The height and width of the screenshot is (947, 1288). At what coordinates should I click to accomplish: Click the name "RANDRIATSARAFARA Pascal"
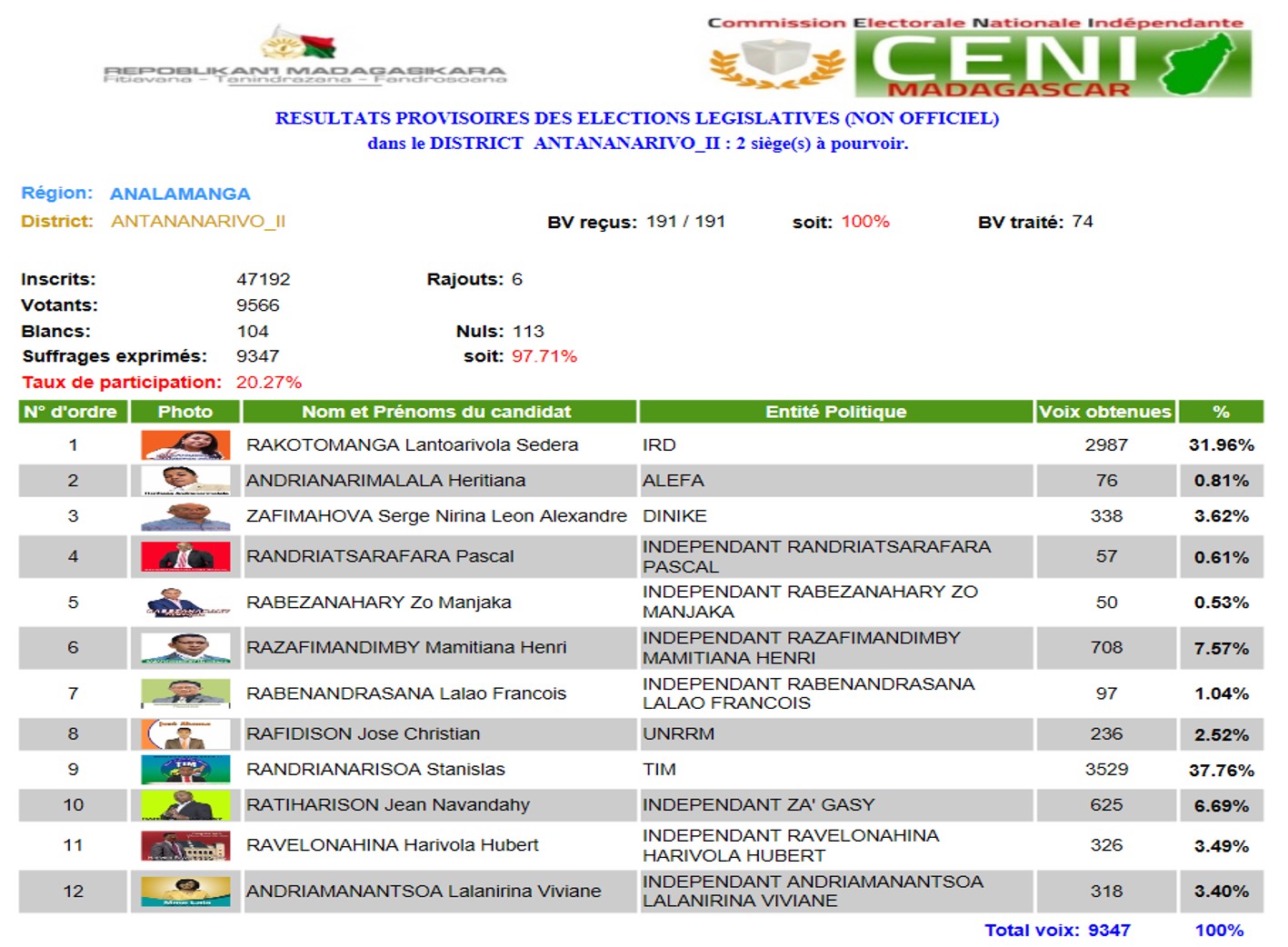(x=380, y=556)
